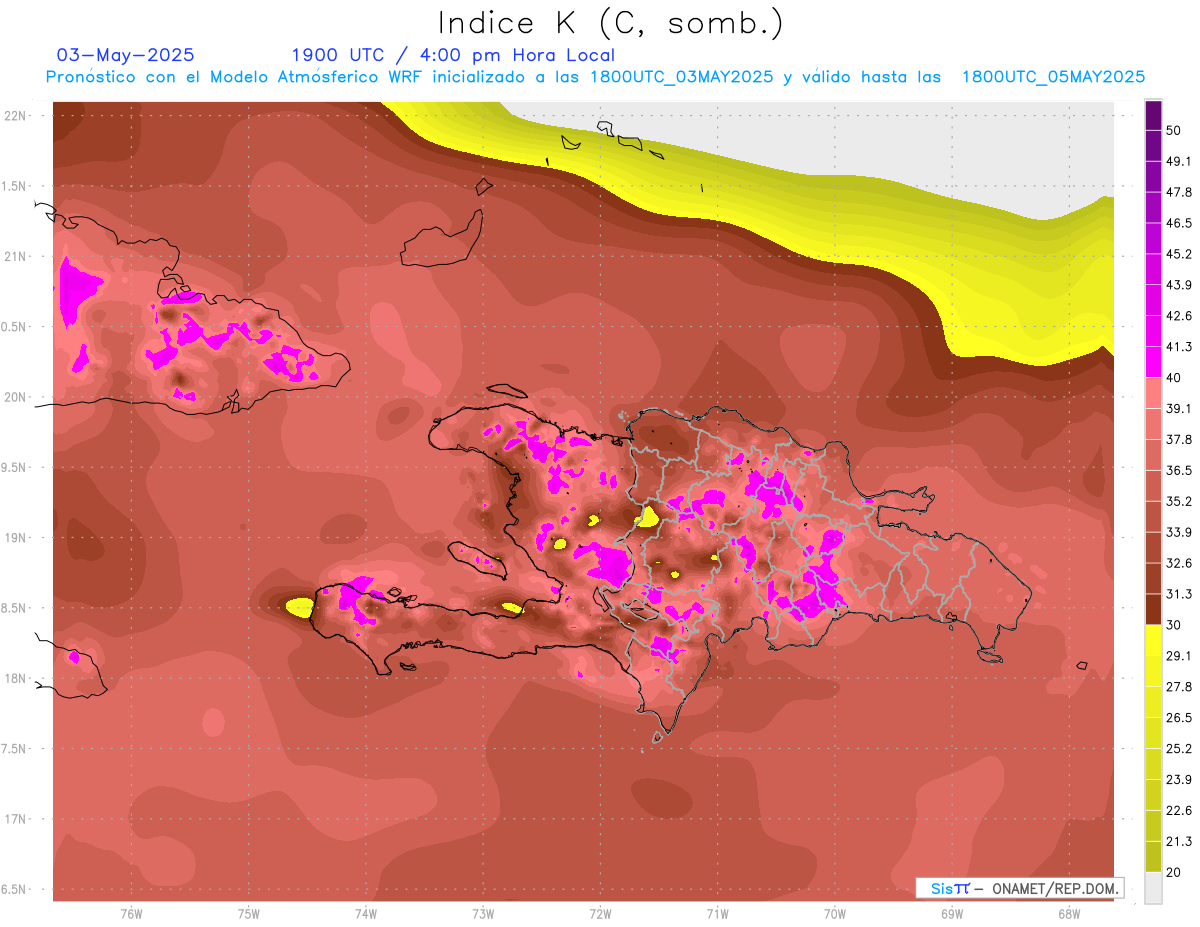
Task: Click the '27.8' color scale value
Action: 1179,687
